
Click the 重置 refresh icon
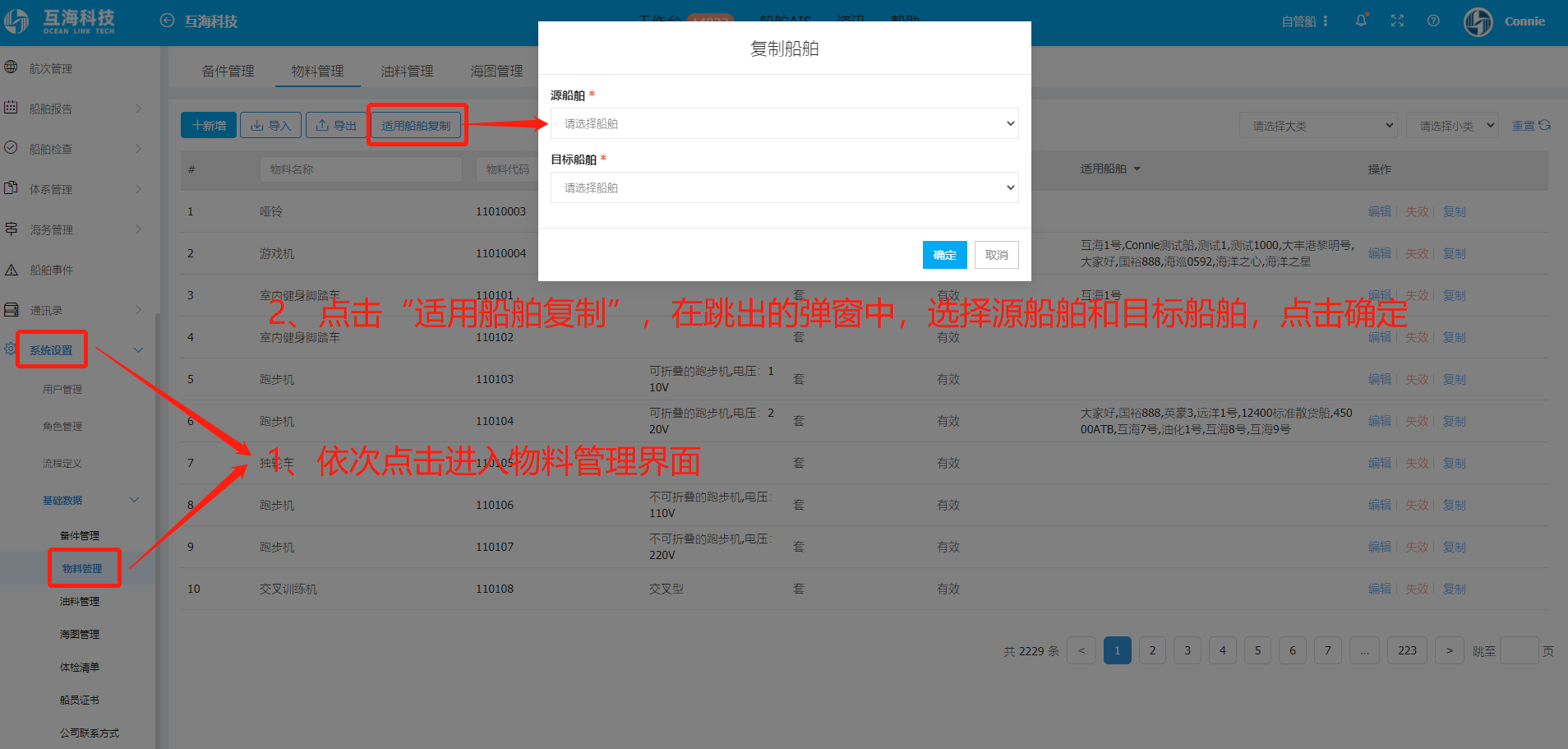1544,125
